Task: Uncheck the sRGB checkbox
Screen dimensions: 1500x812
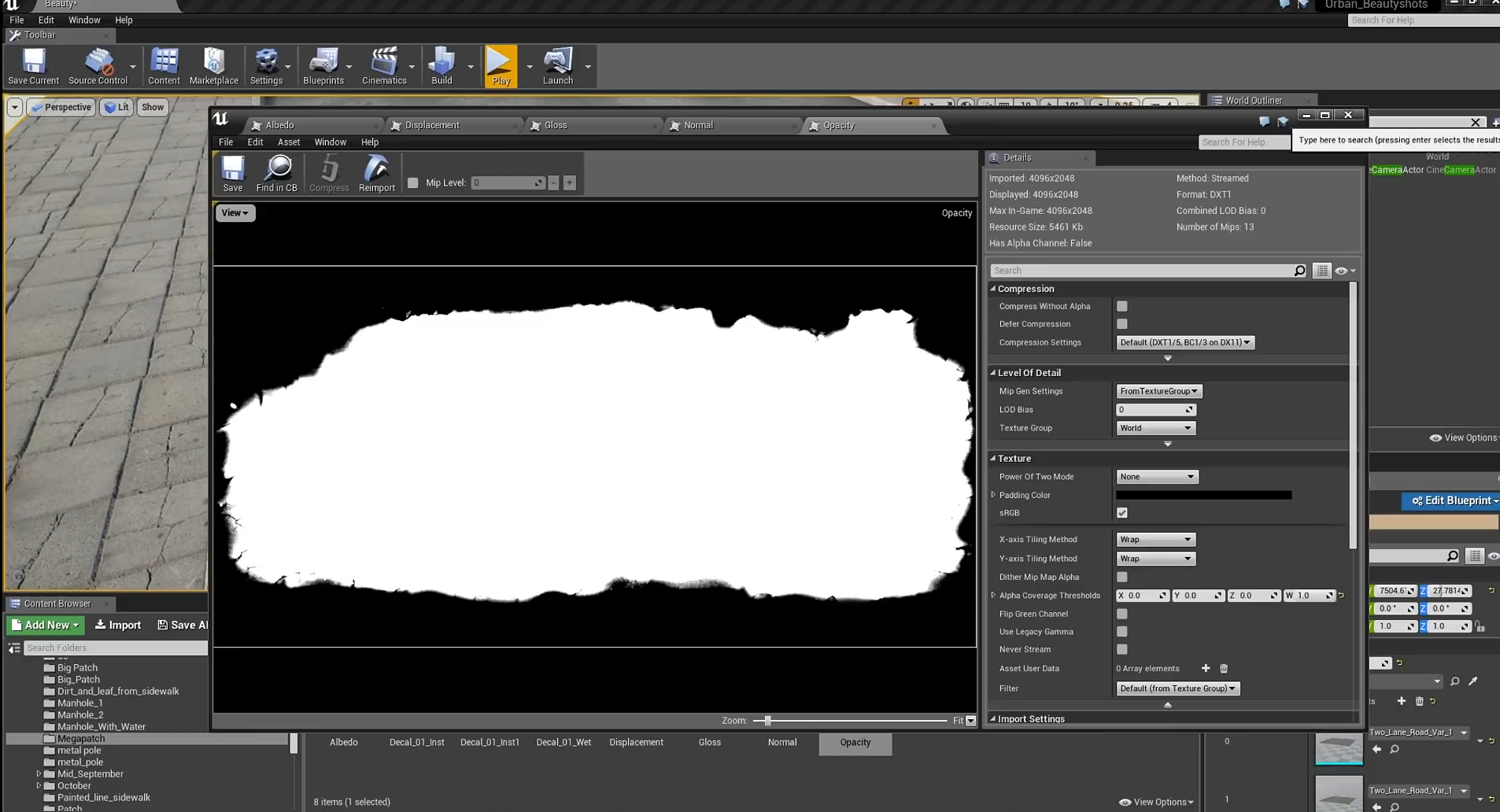Action: [x=1121, y=513]
